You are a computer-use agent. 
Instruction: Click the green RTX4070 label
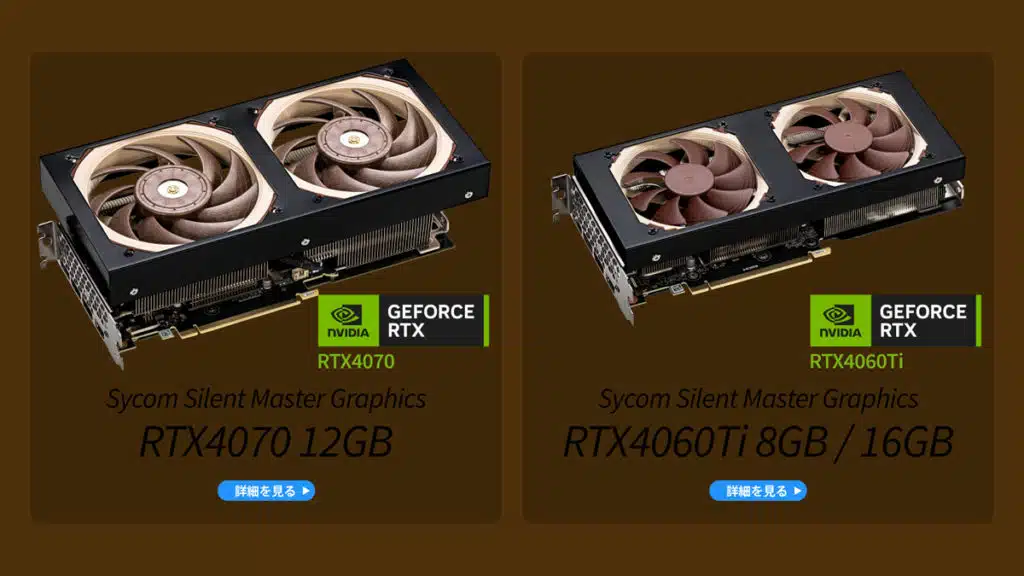(356, 361)
